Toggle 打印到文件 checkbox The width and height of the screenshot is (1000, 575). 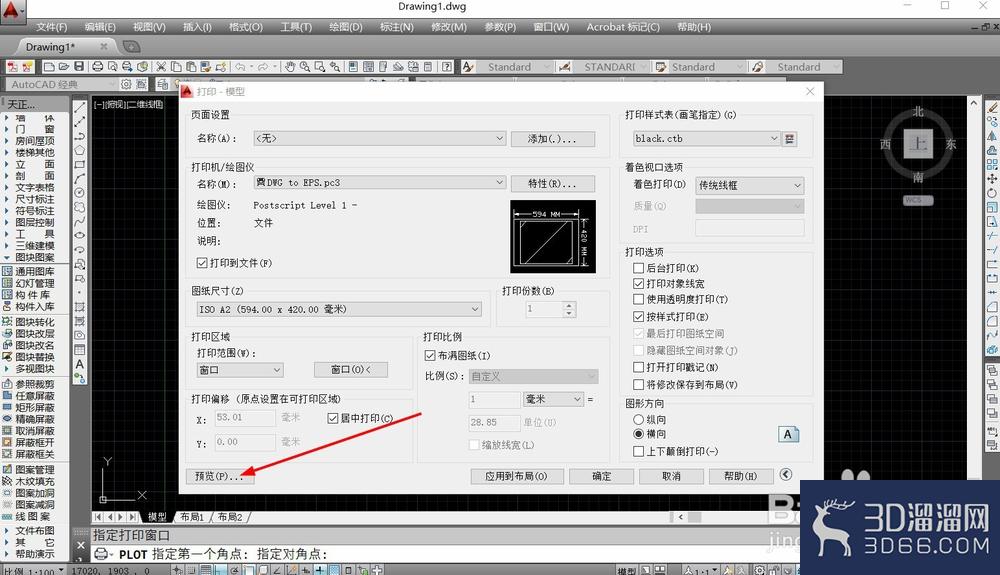click(202, 263)
